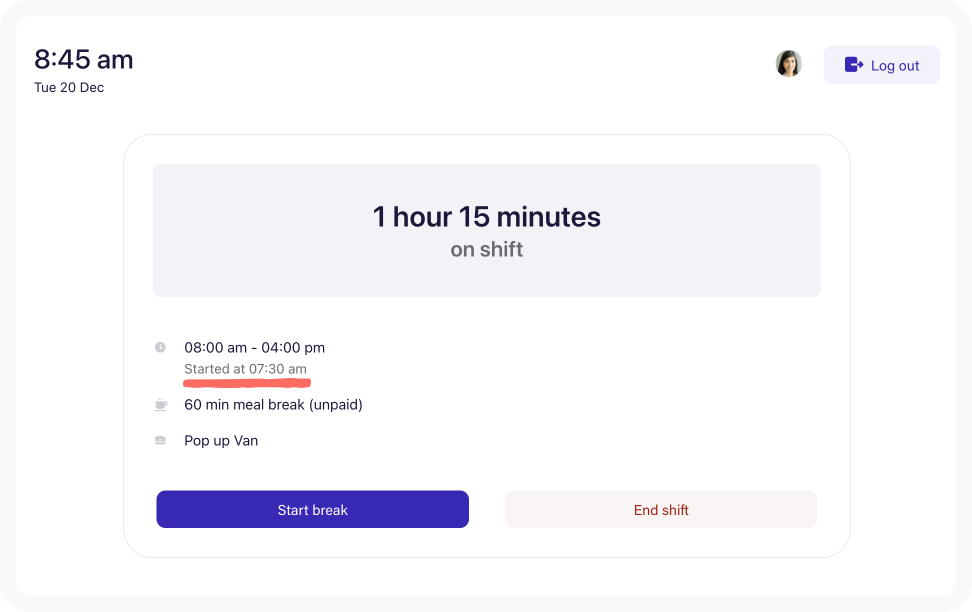
Task: Click the clock icon beside shift hours
Action: coord(160,347)
